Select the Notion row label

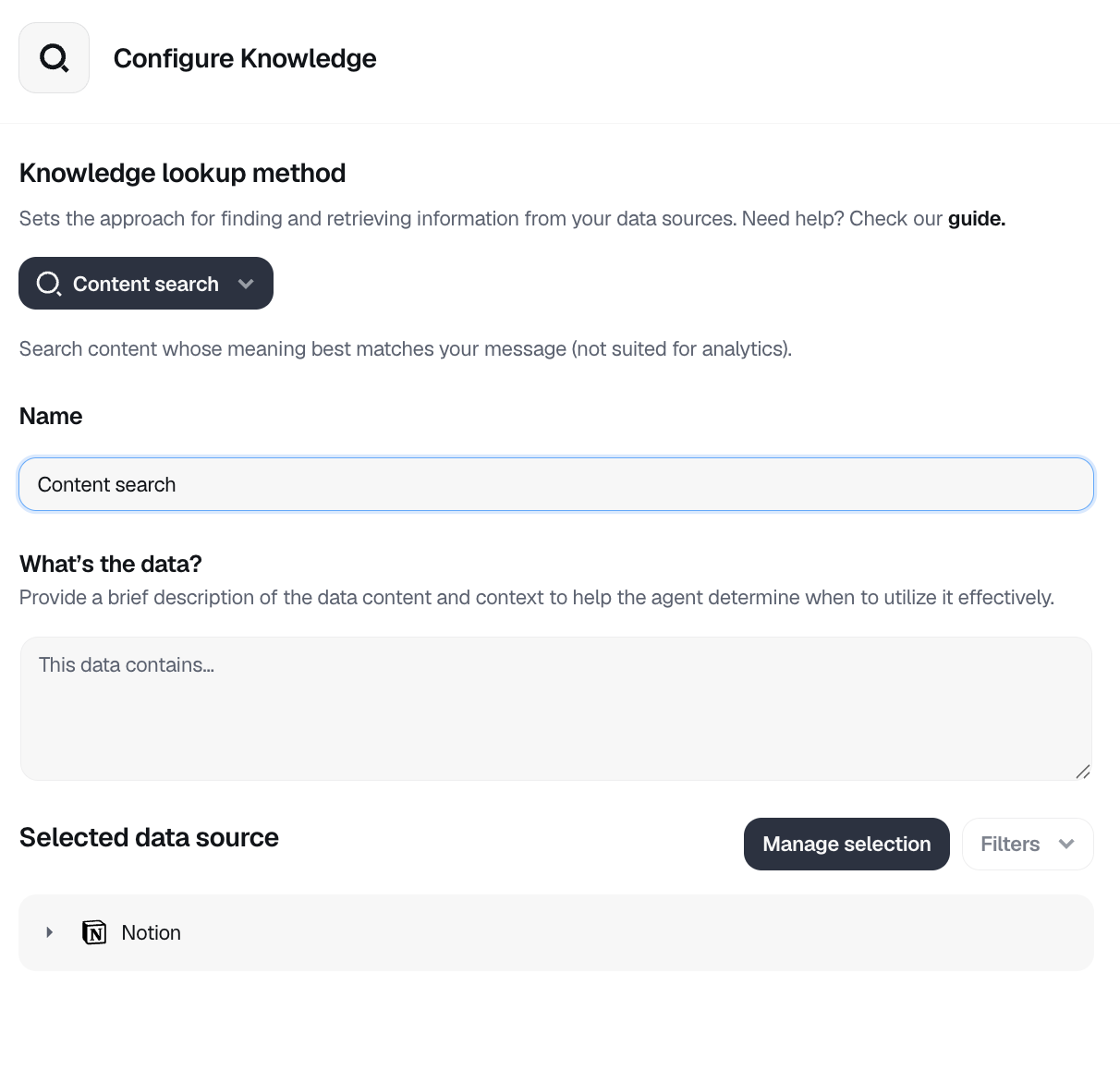point(152,932)
